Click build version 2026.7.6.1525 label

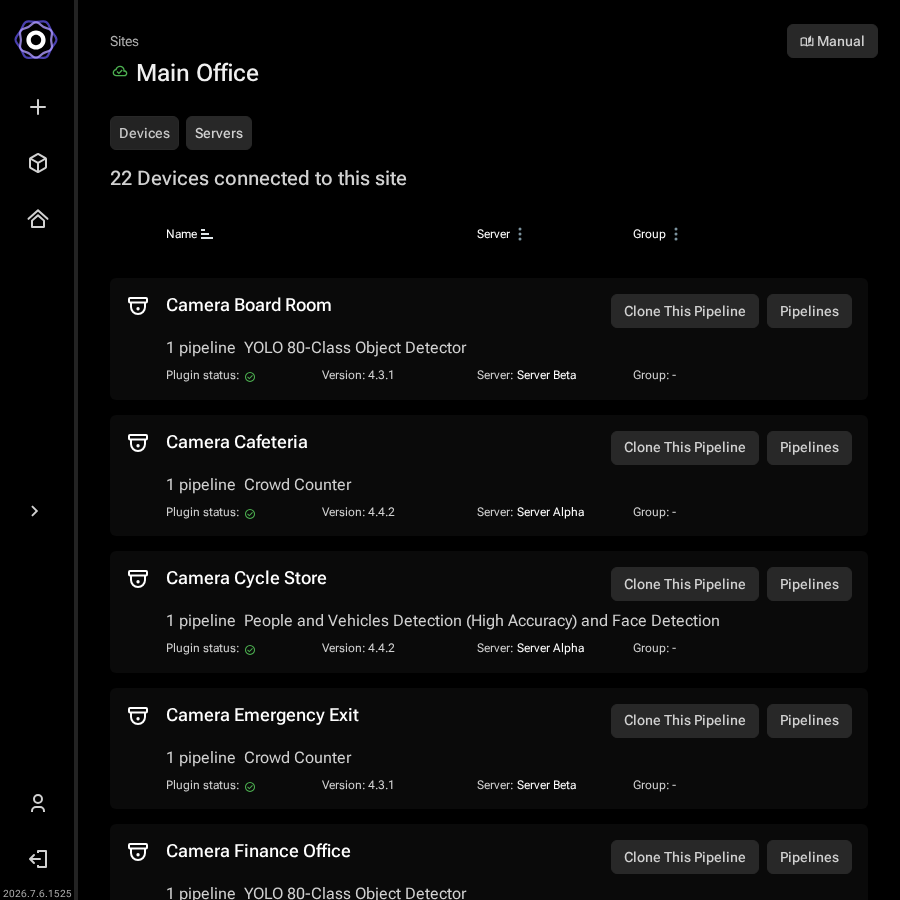point(37,894)
